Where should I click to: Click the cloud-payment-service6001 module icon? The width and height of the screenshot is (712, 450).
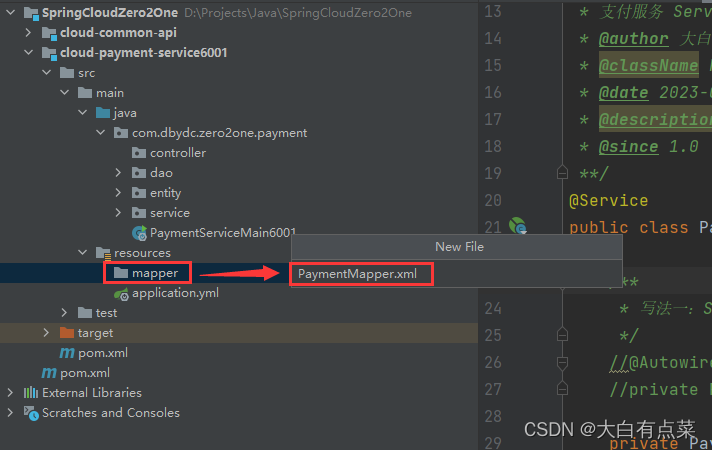coord(49,53)
